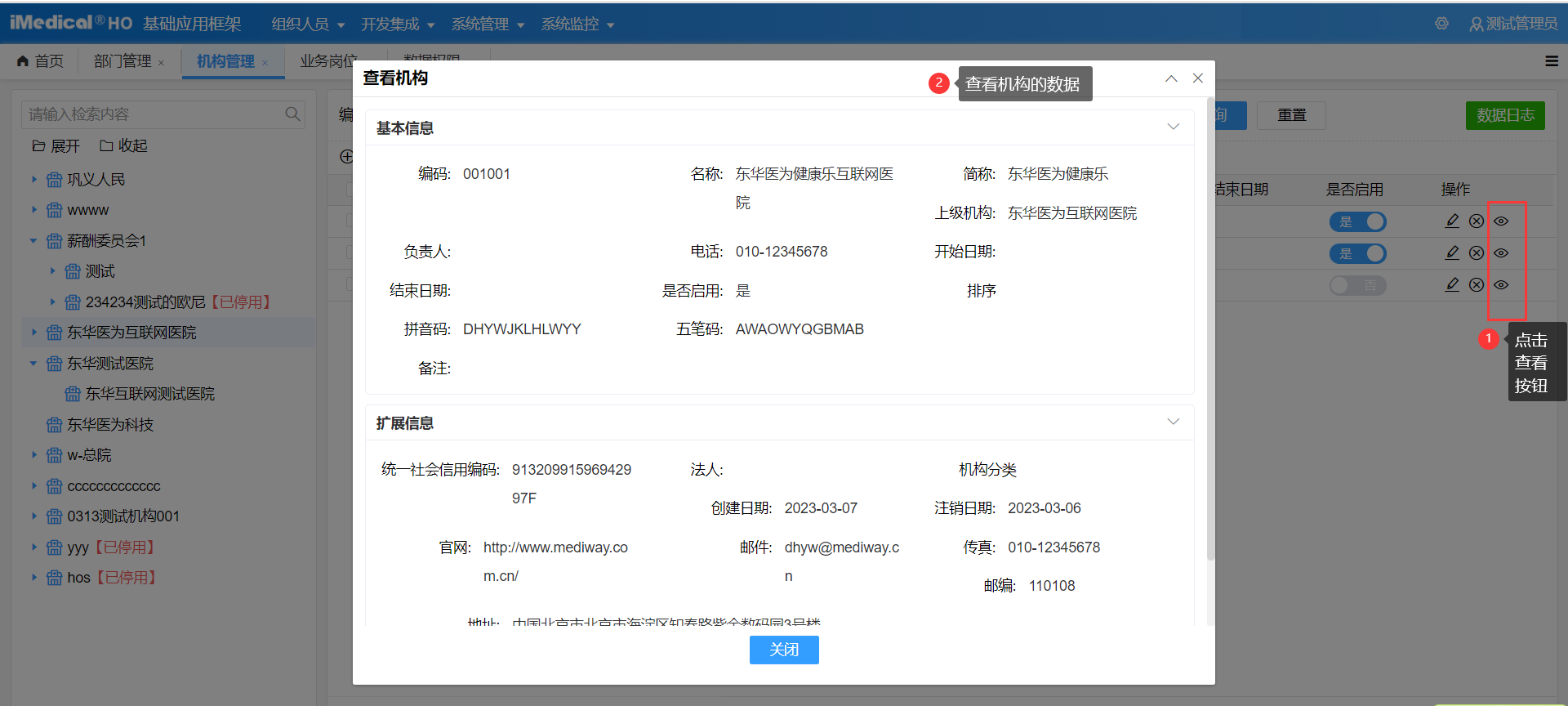Collapse the 扩展信息 section chevron
Screen dimensions: 1568x706
click(1174, 422)
